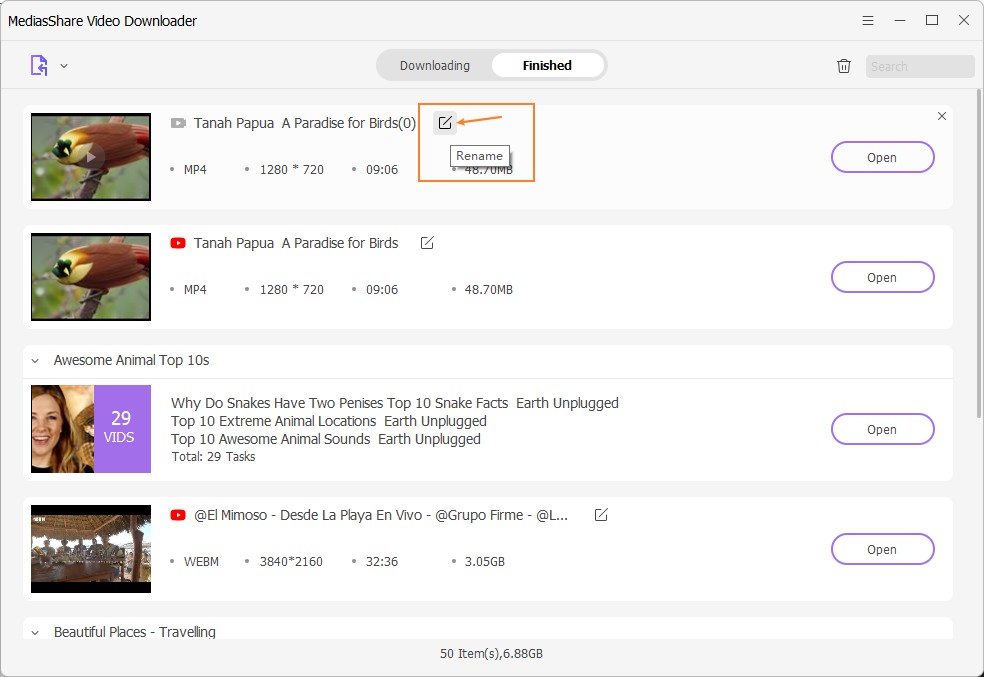Click the trash delete icon
Screen dimensions: 984x677
point(844,66)
